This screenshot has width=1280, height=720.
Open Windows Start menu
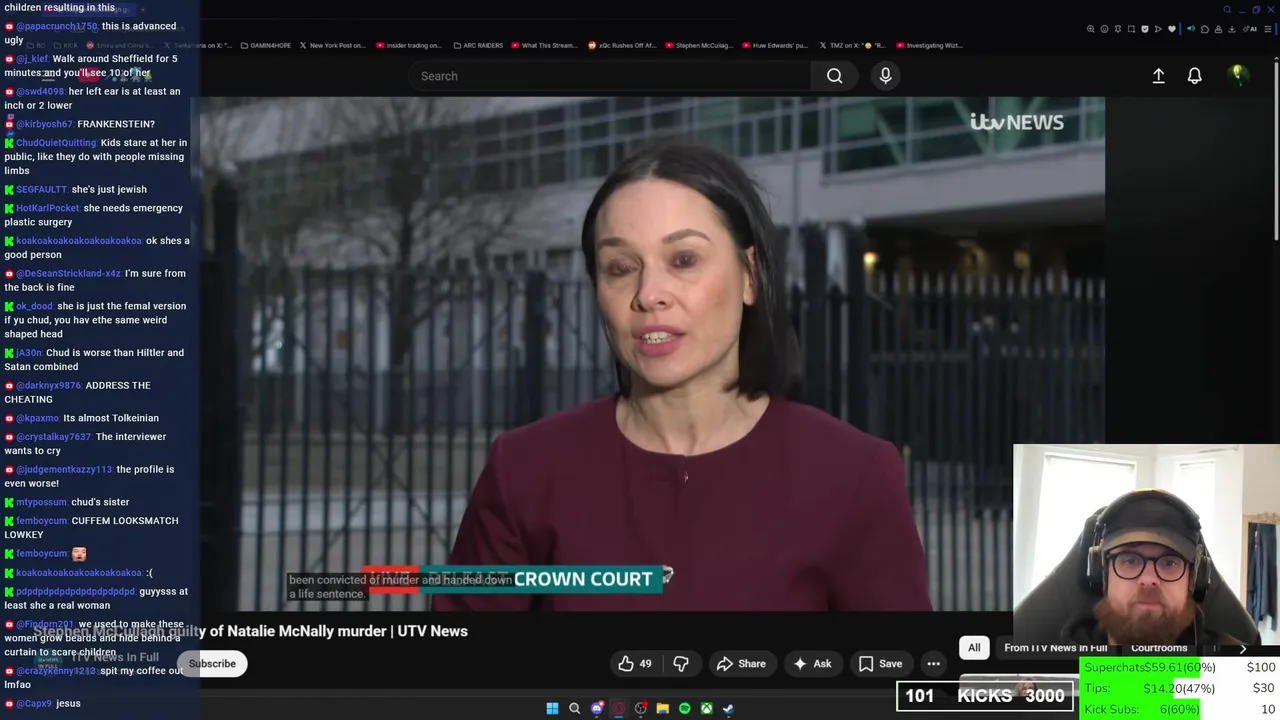pos(552,708)
